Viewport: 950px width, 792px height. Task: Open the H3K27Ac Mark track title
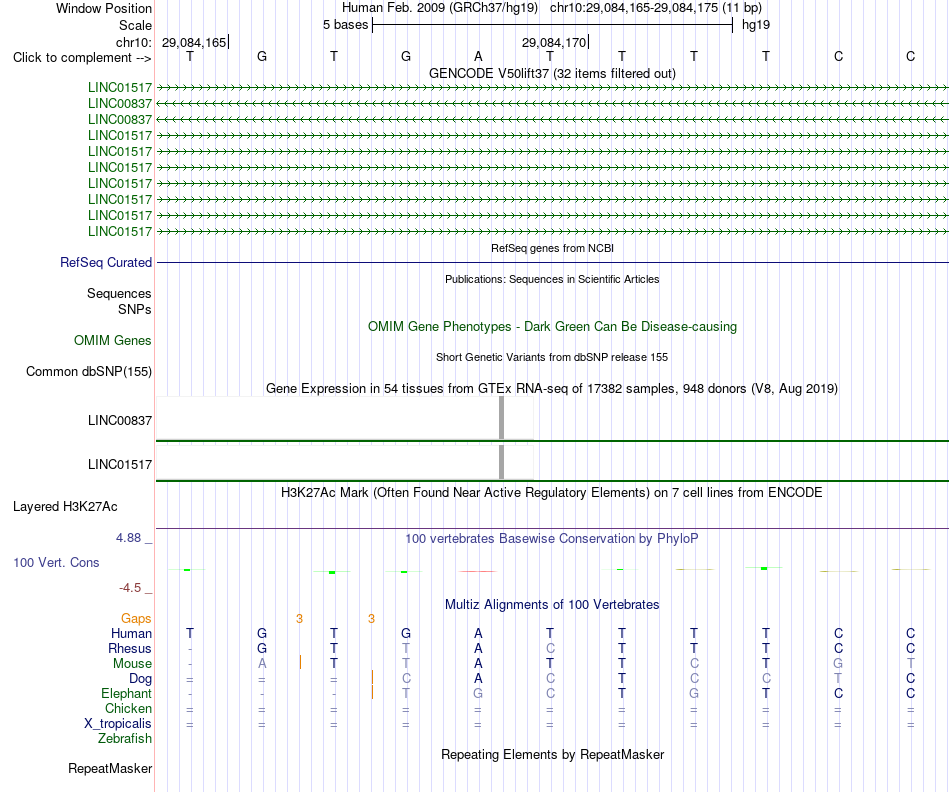pyautogui.click(x=552, y=493)
